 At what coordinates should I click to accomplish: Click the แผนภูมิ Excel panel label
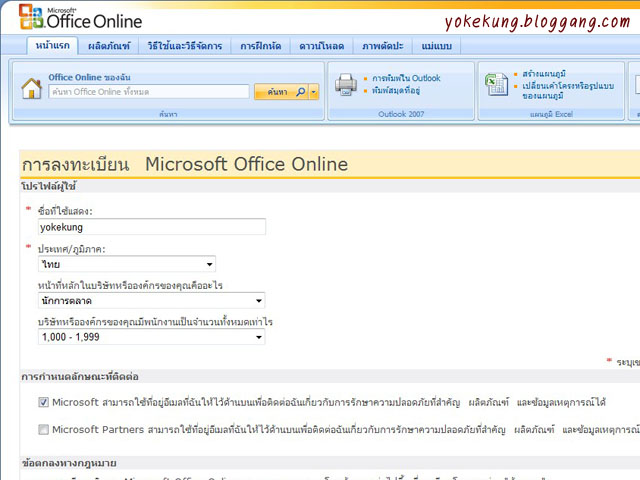click(551, 114)
